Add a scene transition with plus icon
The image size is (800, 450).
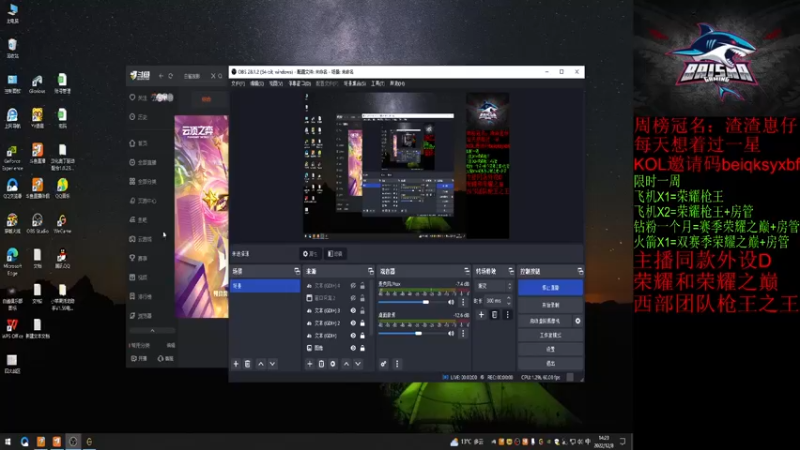[481, 315]
